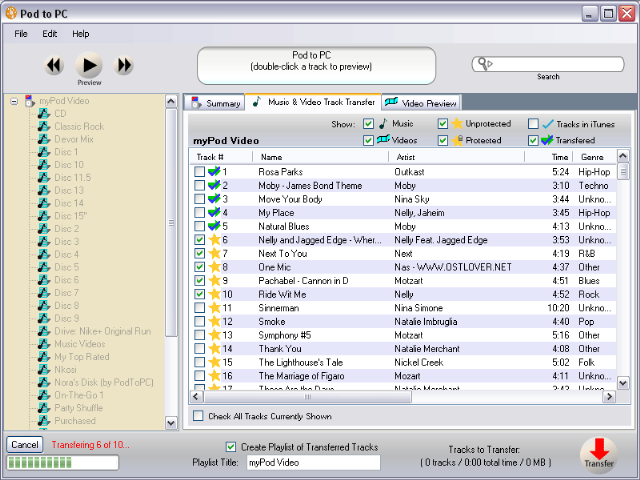The height and width of the screenshot is (480, 640).
Task: Click the search magnifier icon
Action: point(484,64)
